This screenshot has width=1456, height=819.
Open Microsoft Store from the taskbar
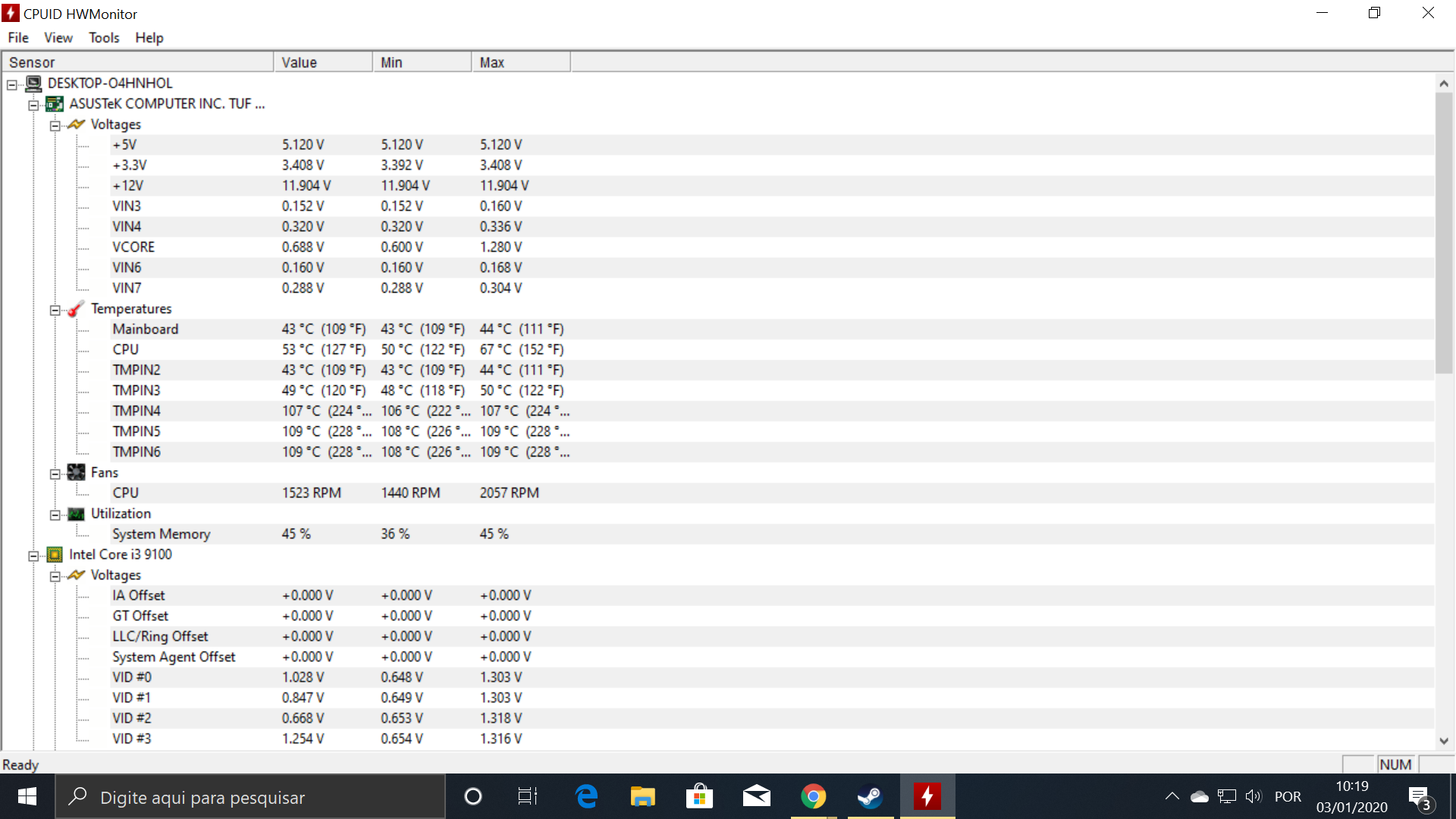699,796
